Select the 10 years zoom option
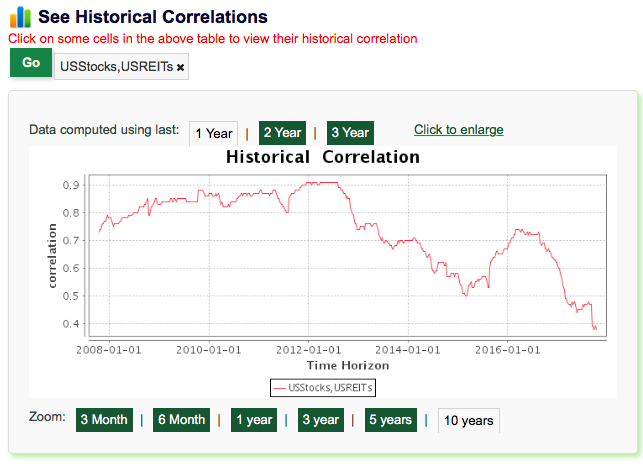The height and width of the screenshot is (467, 643). 469,420
